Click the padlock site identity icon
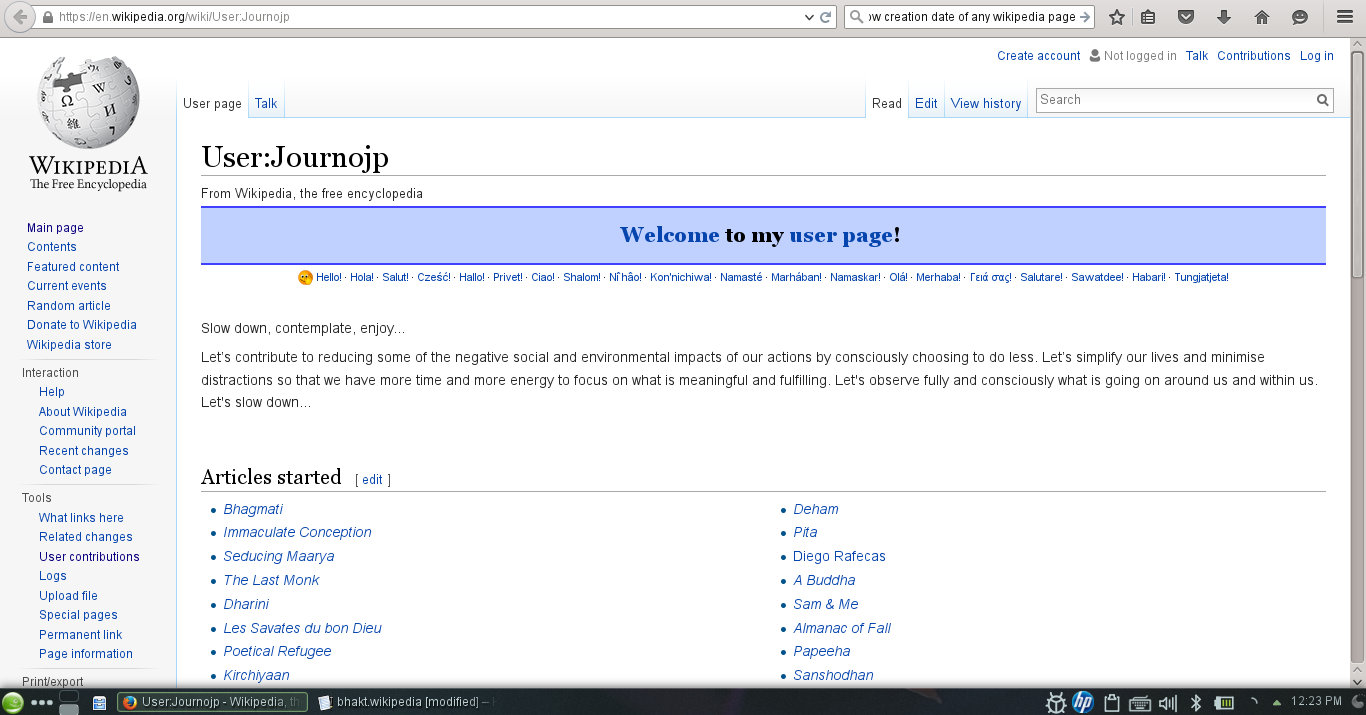Image resolution: width=1366 pixels, height=715 pixels. [48, 17]
